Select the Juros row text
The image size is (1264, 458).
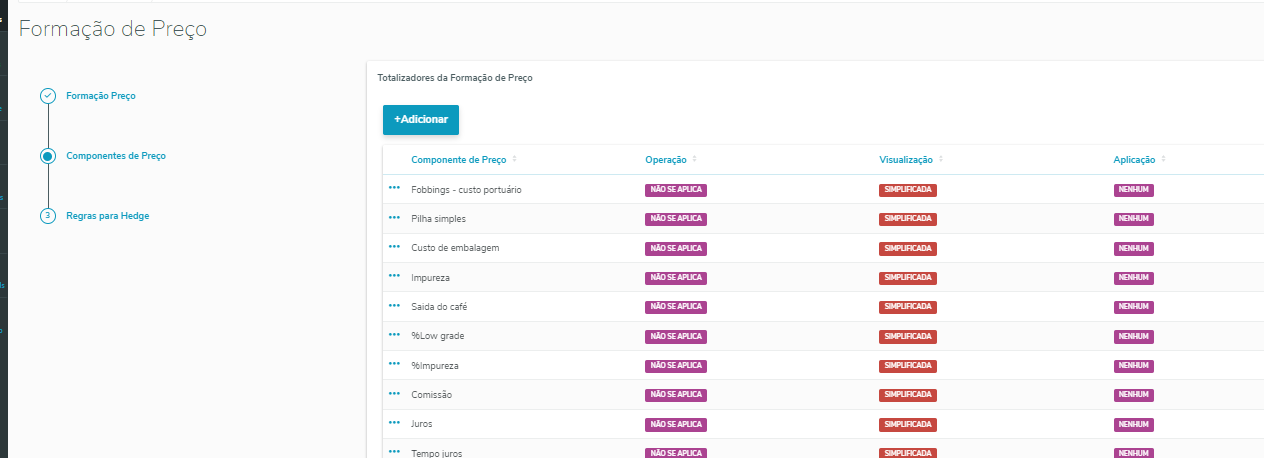[422, 423]
